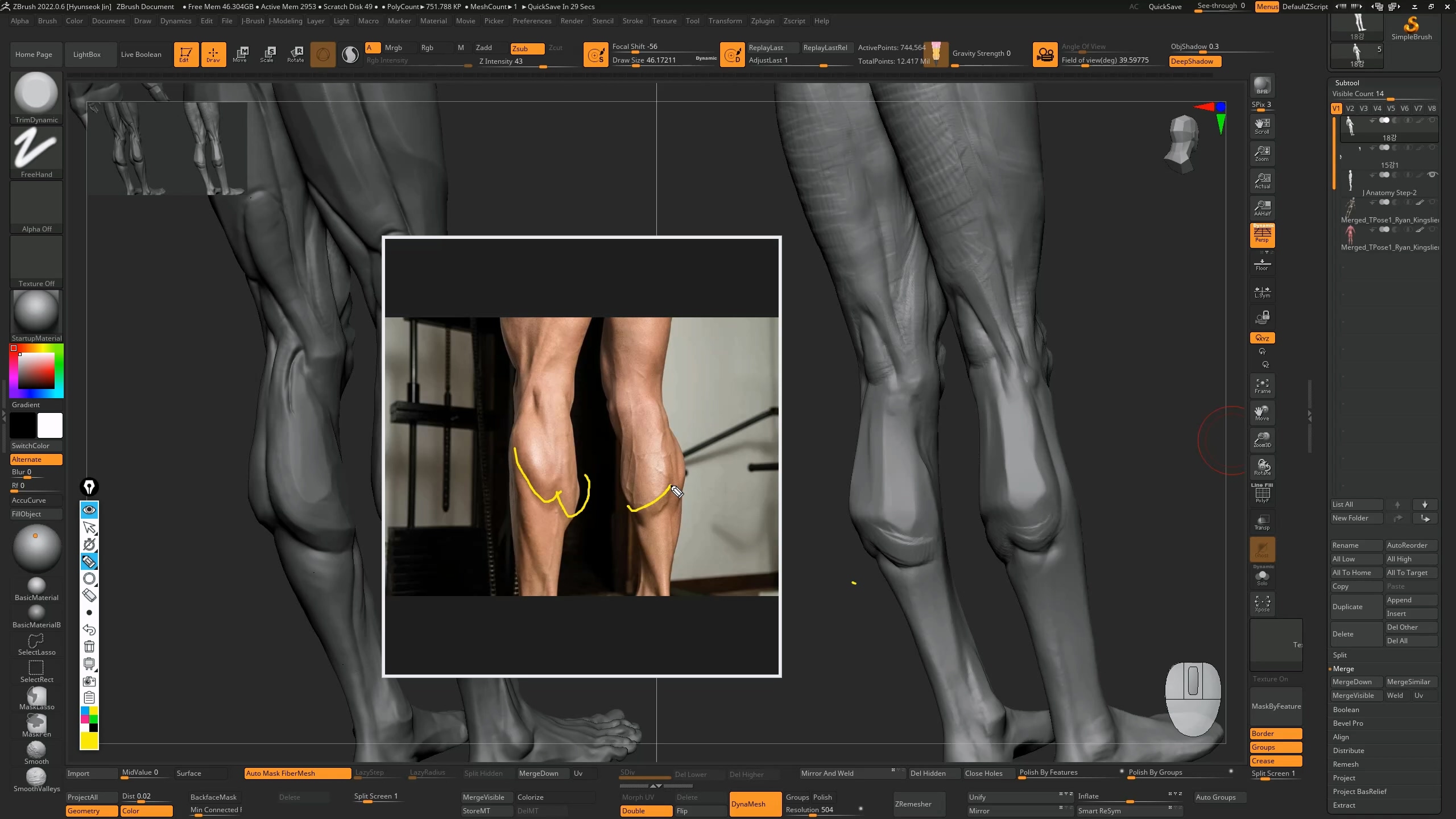Open the Xpose view icon

[x=1262, y=603]
